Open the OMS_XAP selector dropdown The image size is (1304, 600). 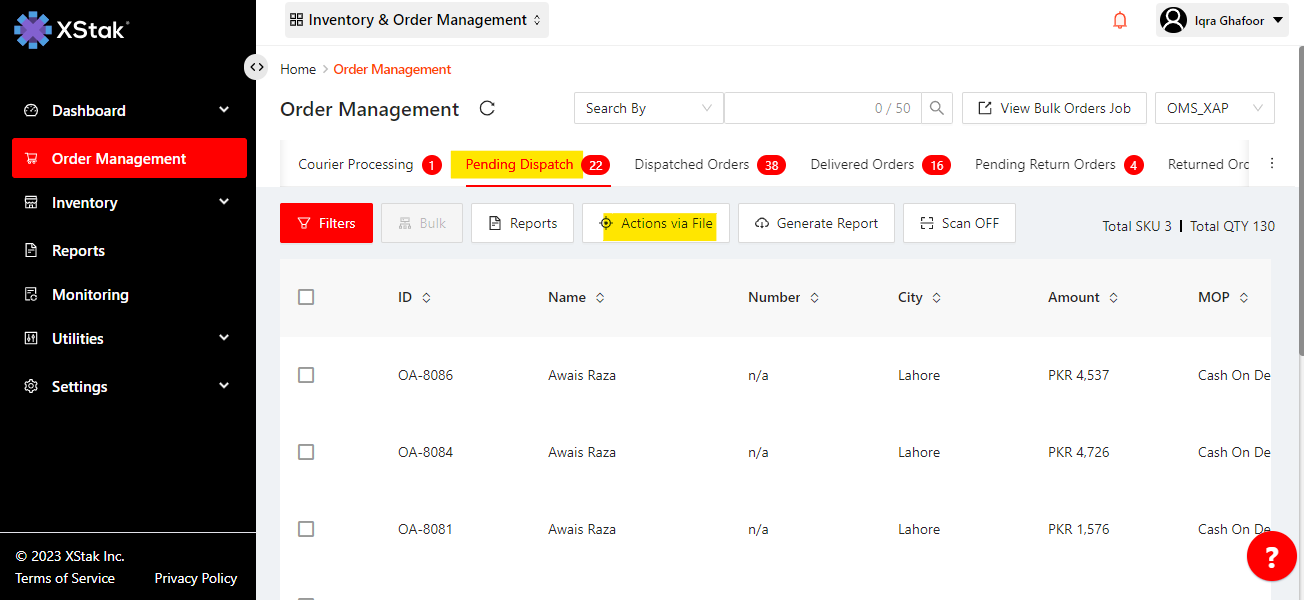(1214, 108)
